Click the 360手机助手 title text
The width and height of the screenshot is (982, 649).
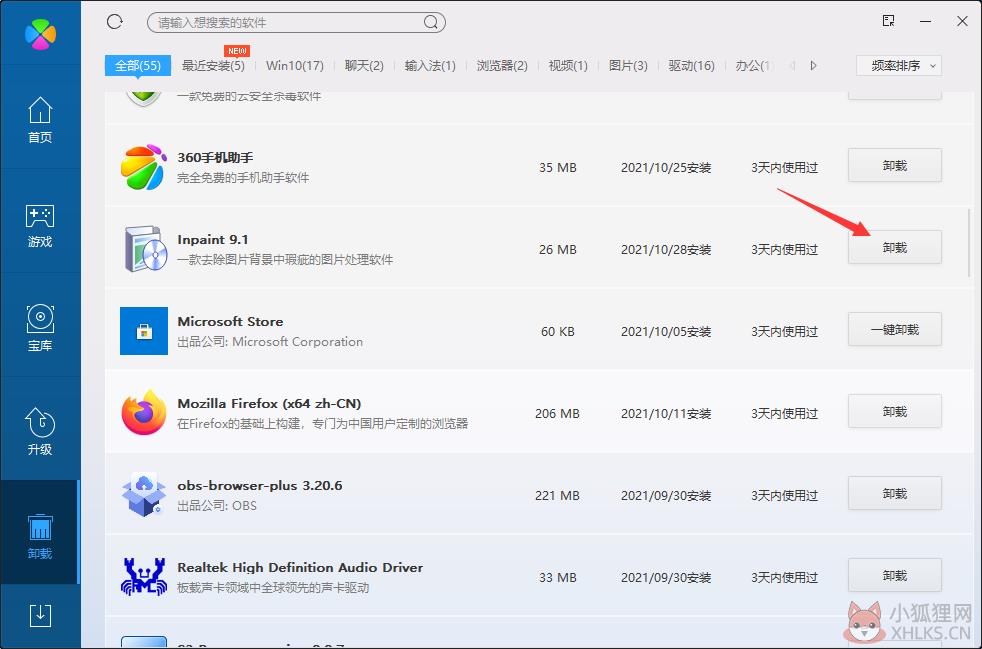click(215, 157)
